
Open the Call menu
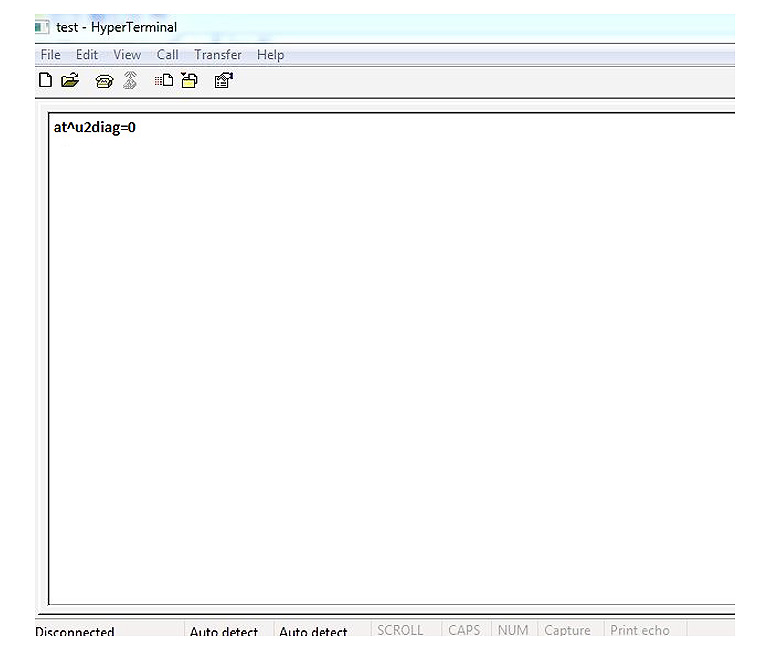point(167,54)
